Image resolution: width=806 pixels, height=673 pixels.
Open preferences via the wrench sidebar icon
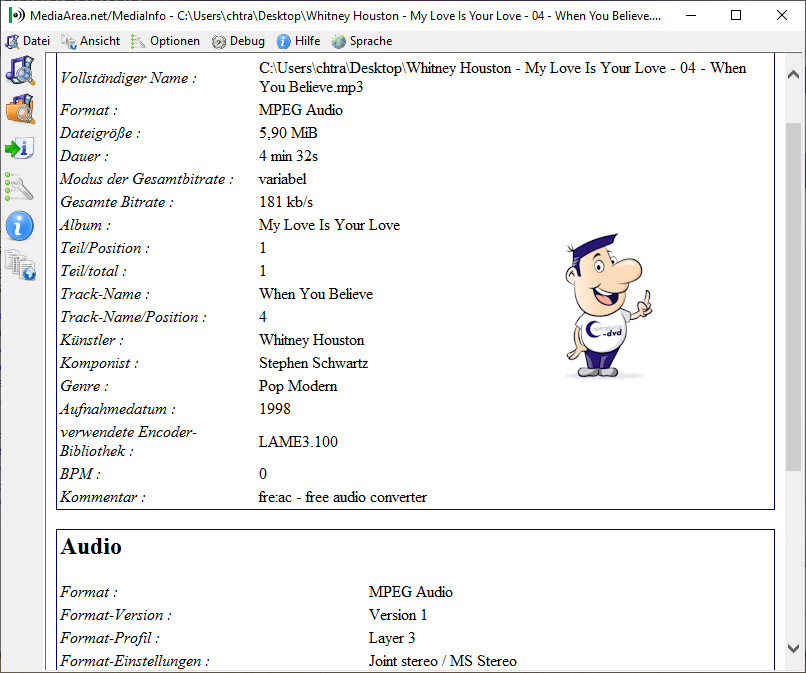point(20,186)
